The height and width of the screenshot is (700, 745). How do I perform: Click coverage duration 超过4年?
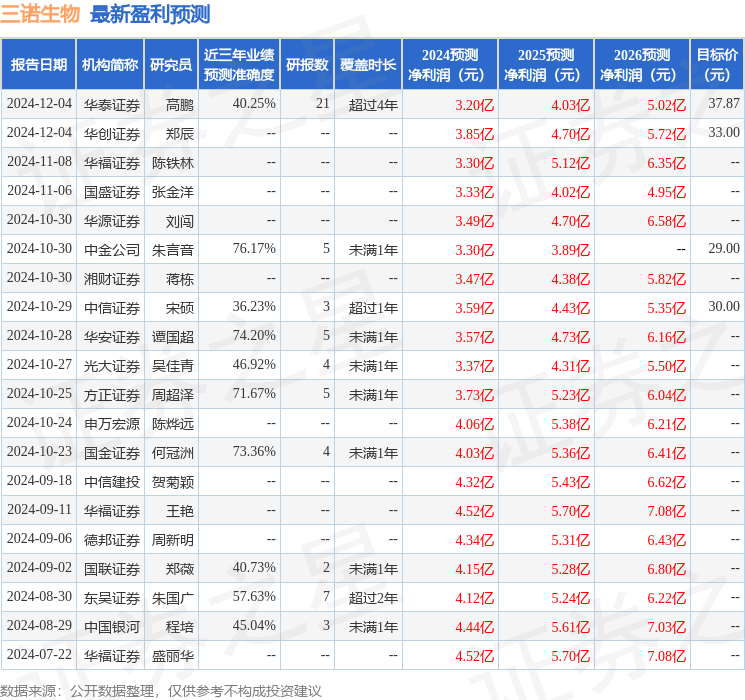373,105
